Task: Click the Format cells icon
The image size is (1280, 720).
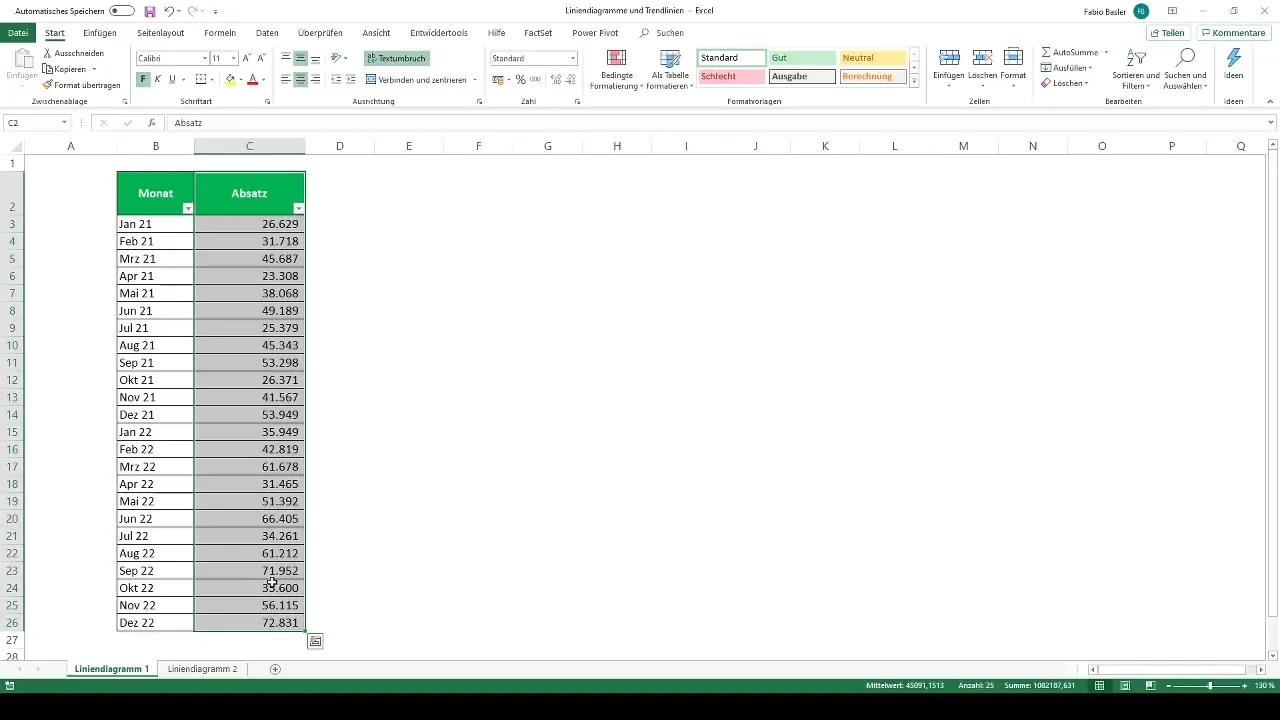Action: (1013, 57)
